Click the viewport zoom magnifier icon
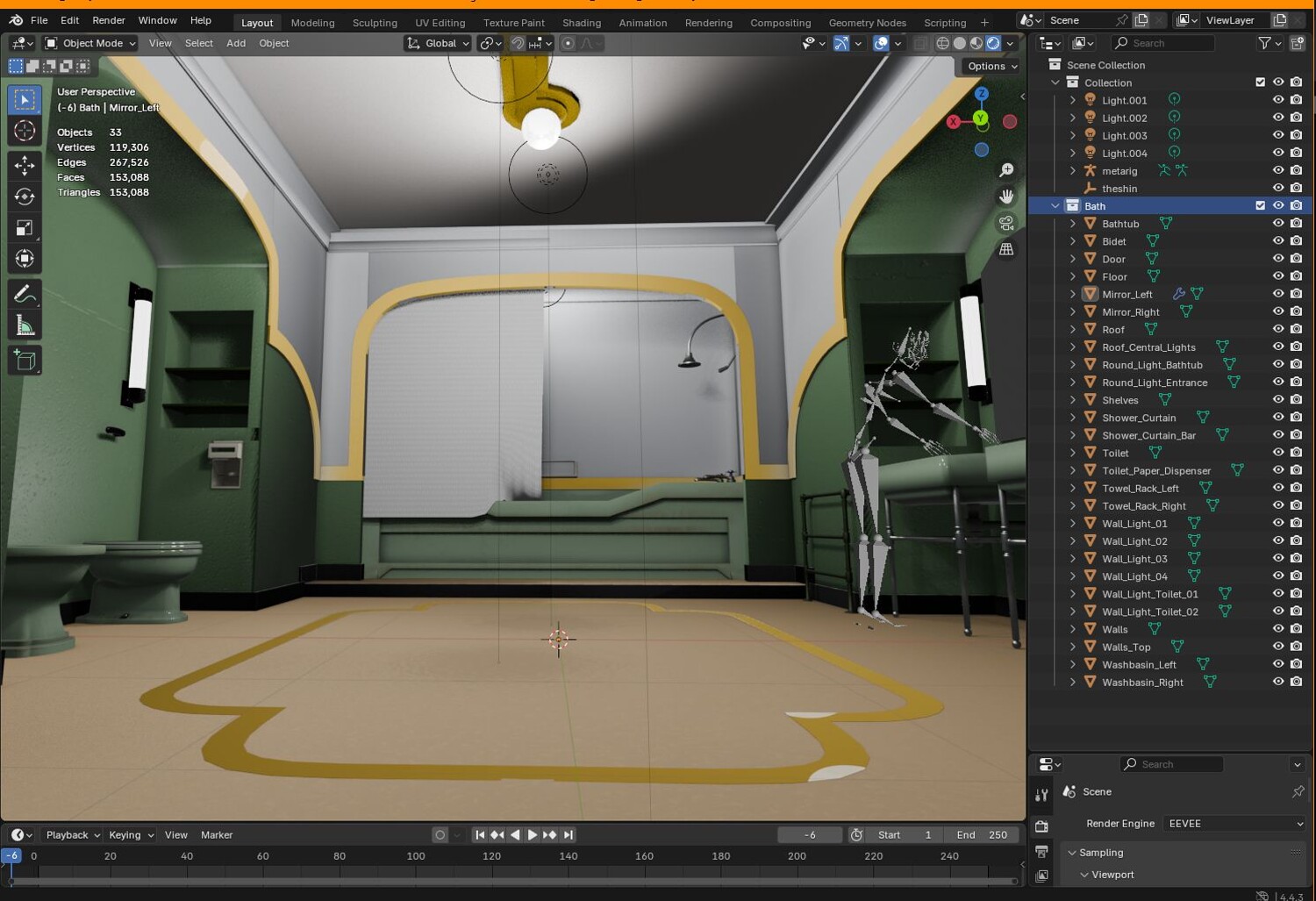The width and height of the screenshot is (1316, 901). pos(1006,170)
